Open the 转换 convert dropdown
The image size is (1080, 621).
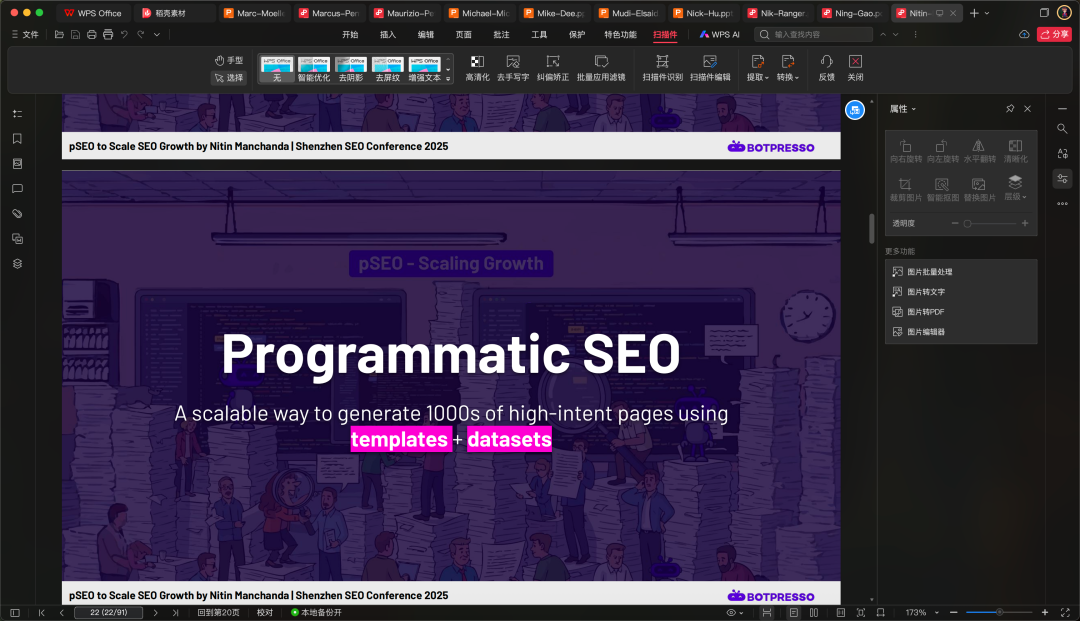pos(788,68)
